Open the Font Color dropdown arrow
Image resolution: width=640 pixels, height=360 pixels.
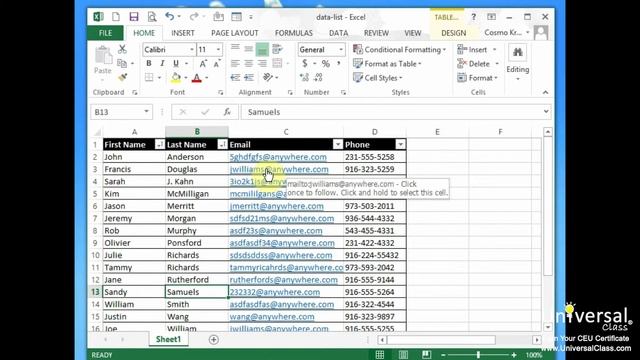tap(207, 78)
